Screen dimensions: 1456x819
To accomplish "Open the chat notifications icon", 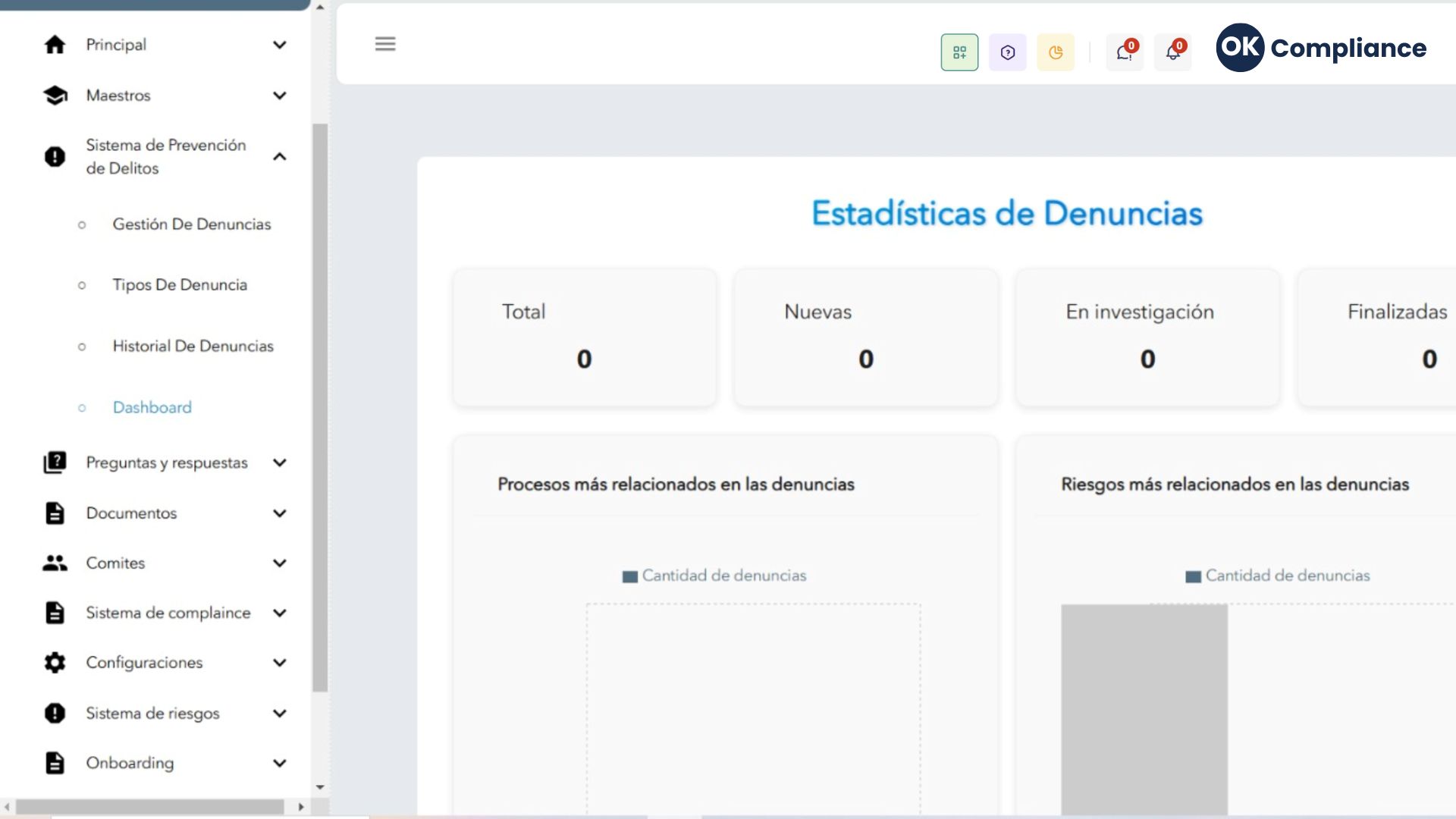I will [x=1125, y=52].
